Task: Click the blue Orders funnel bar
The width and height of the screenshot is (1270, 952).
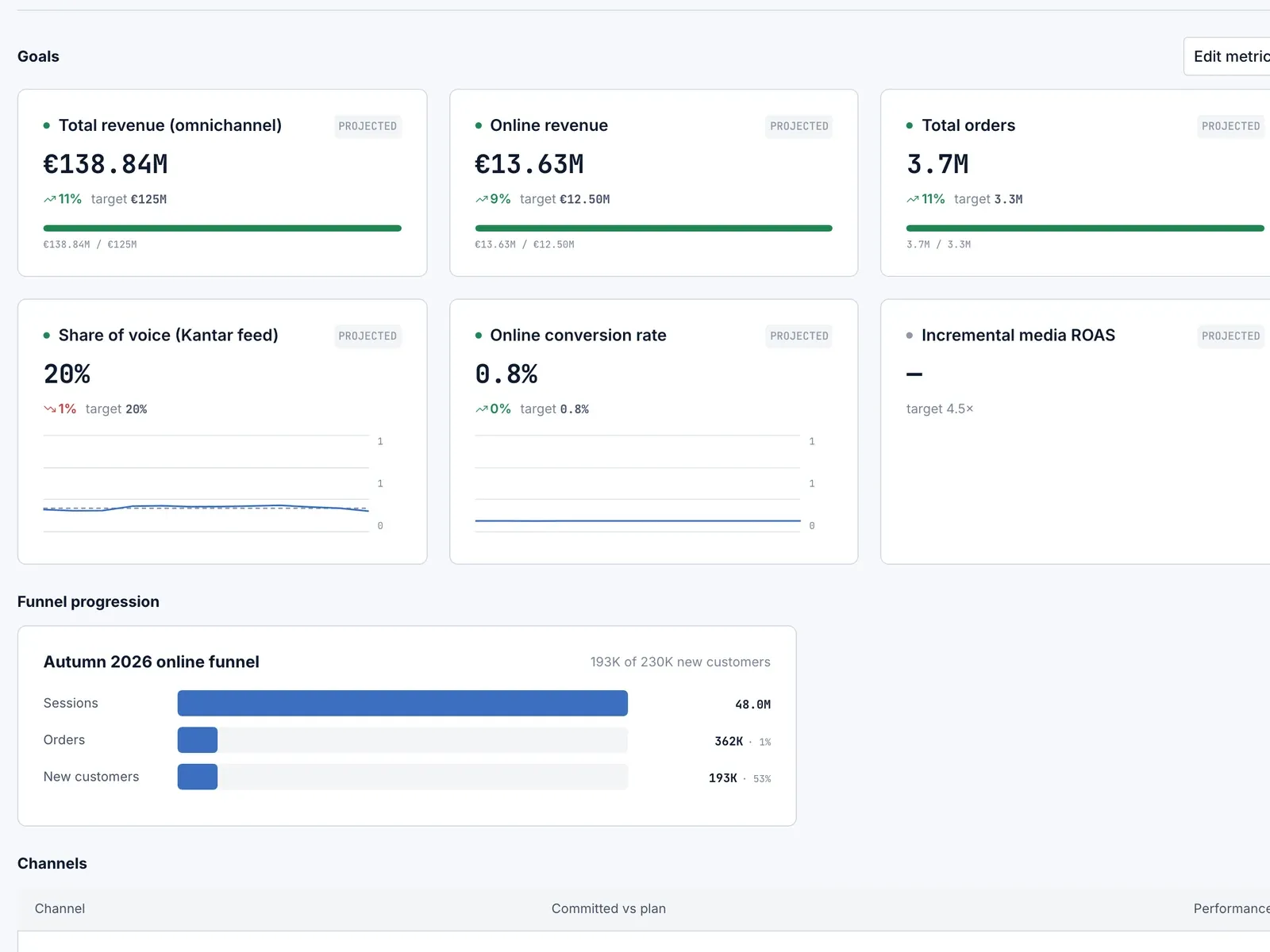Action: pyautogui.click(x=198, y=740)
